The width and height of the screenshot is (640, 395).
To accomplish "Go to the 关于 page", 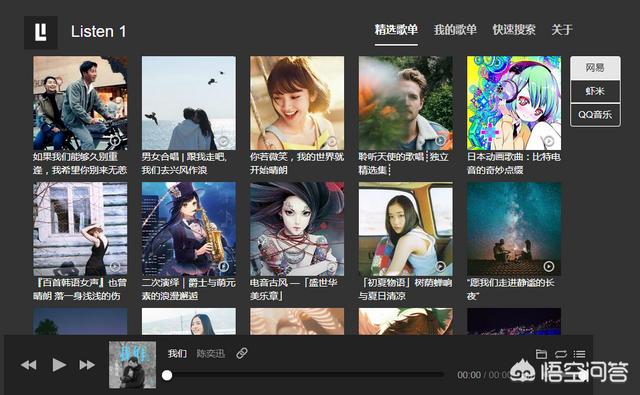I will tap(562, 30).
